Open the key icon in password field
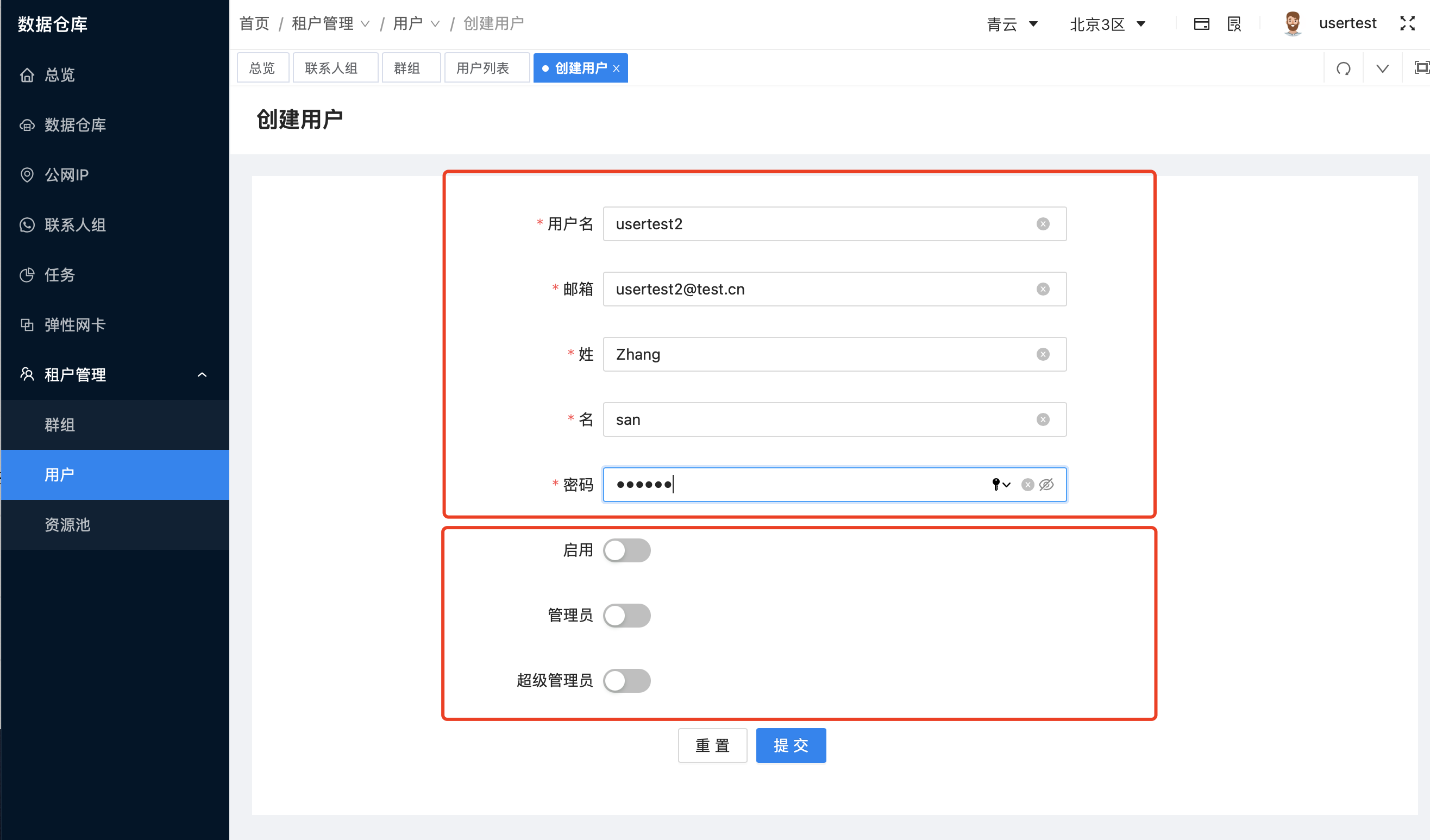The height and width of the screenshot is (840, 1430). tap(996, 484)
